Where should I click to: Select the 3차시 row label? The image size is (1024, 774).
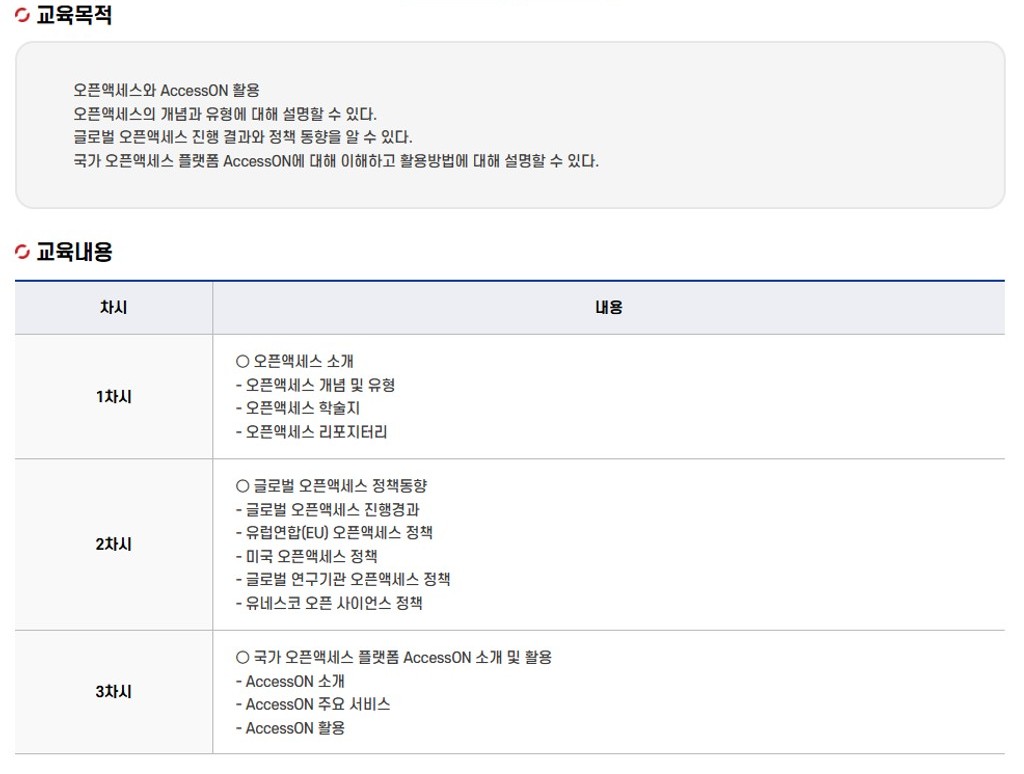point(113,692)
